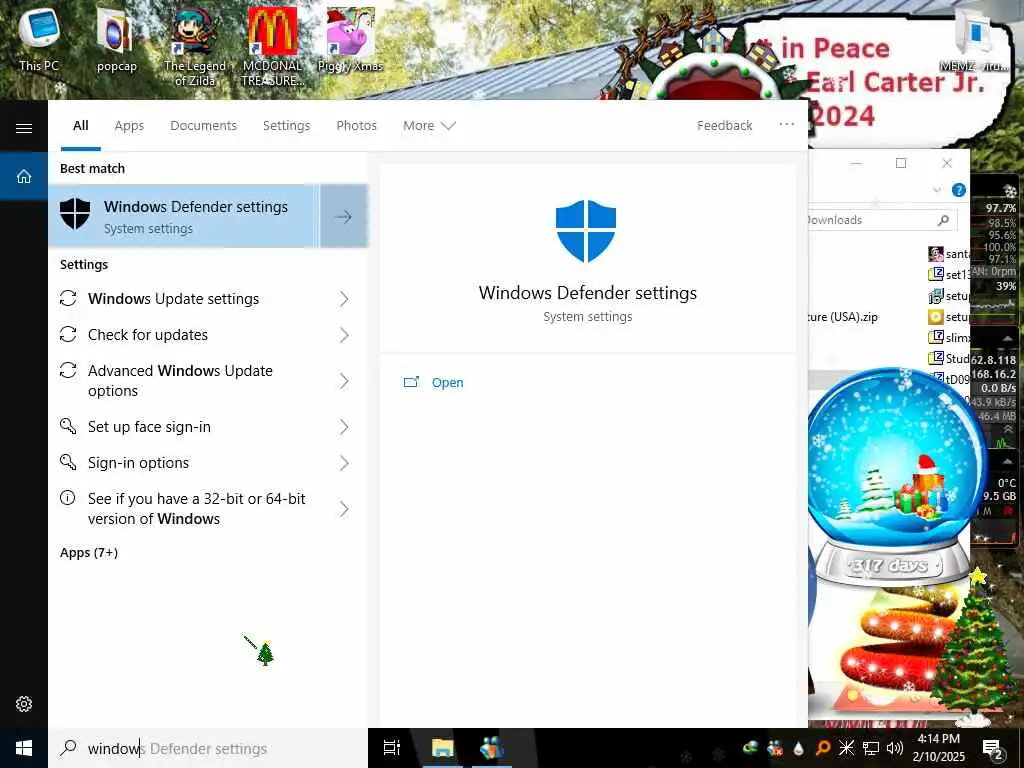Screen dimensions: 1024x768
Task: Click the blue Windows Defender shield logo
Action: click(586, 231)
